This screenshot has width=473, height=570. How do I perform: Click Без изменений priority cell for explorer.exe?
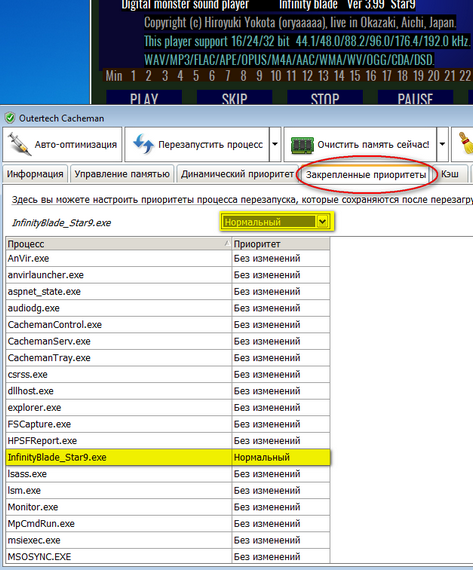click(281, 408)
